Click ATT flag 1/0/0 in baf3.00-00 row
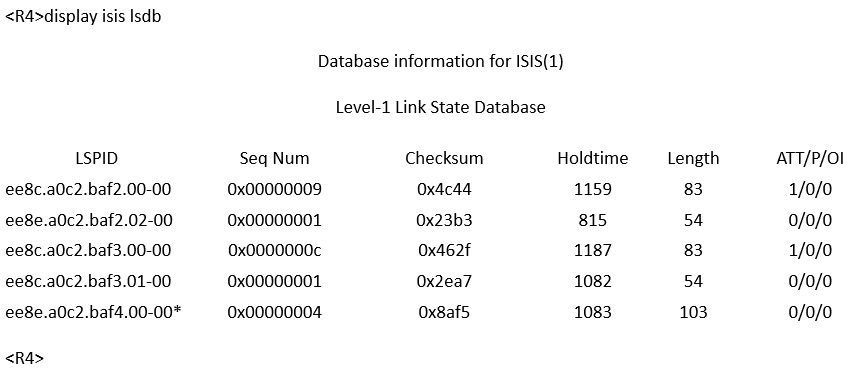 [x=810, y=250]
